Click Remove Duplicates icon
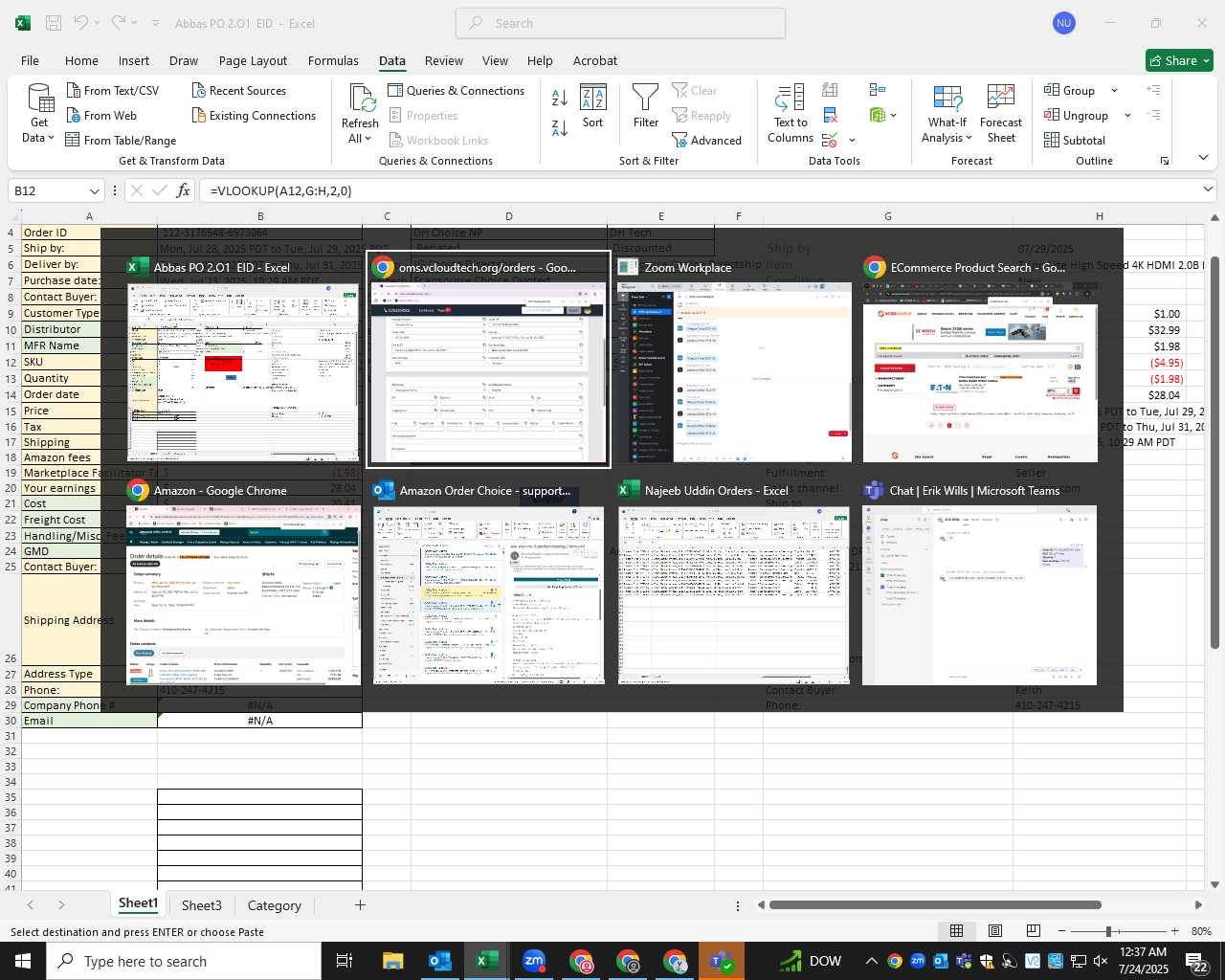Viewport: 1225px width, 980px height. pos(830,116)
